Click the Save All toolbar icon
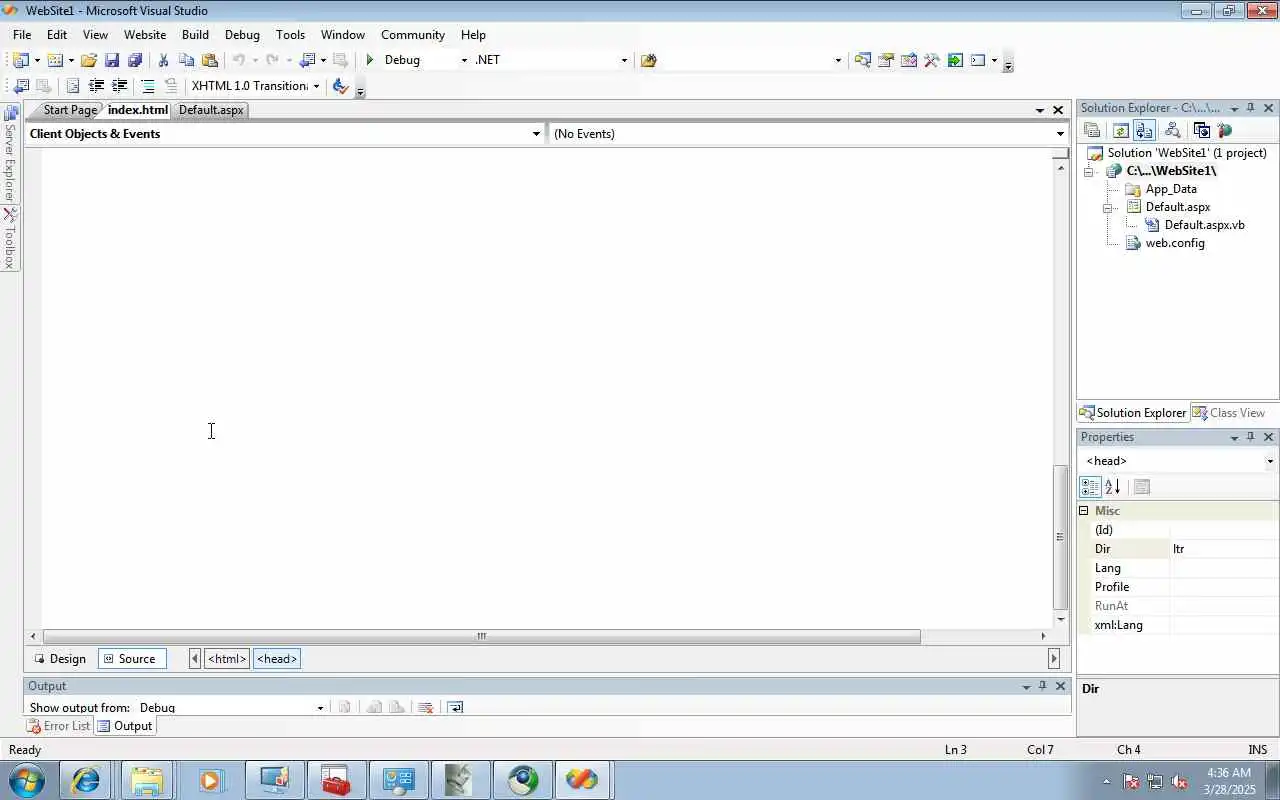Image resolution: width=1280 pixels, height=800 pixels. point(135,60)
